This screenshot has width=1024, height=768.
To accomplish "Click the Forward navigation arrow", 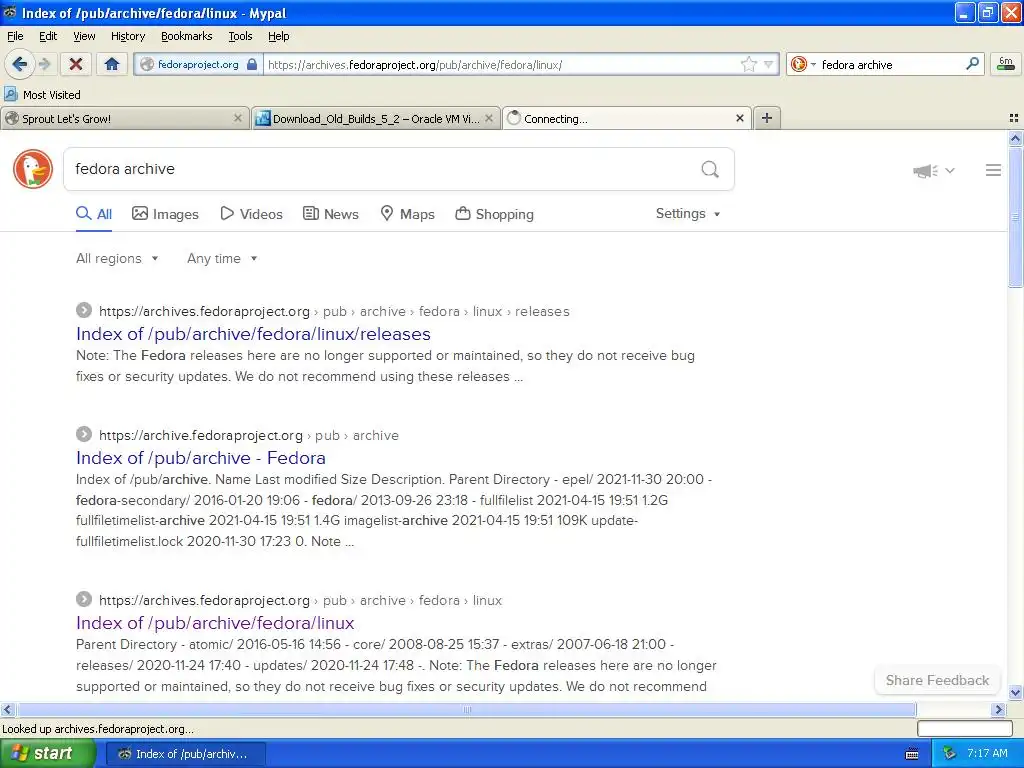I will point(45,64).
